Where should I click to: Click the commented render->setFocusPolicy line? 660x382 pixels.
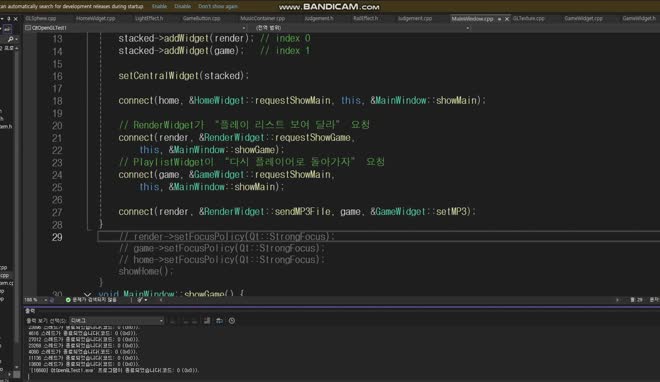tap(226, 236)
